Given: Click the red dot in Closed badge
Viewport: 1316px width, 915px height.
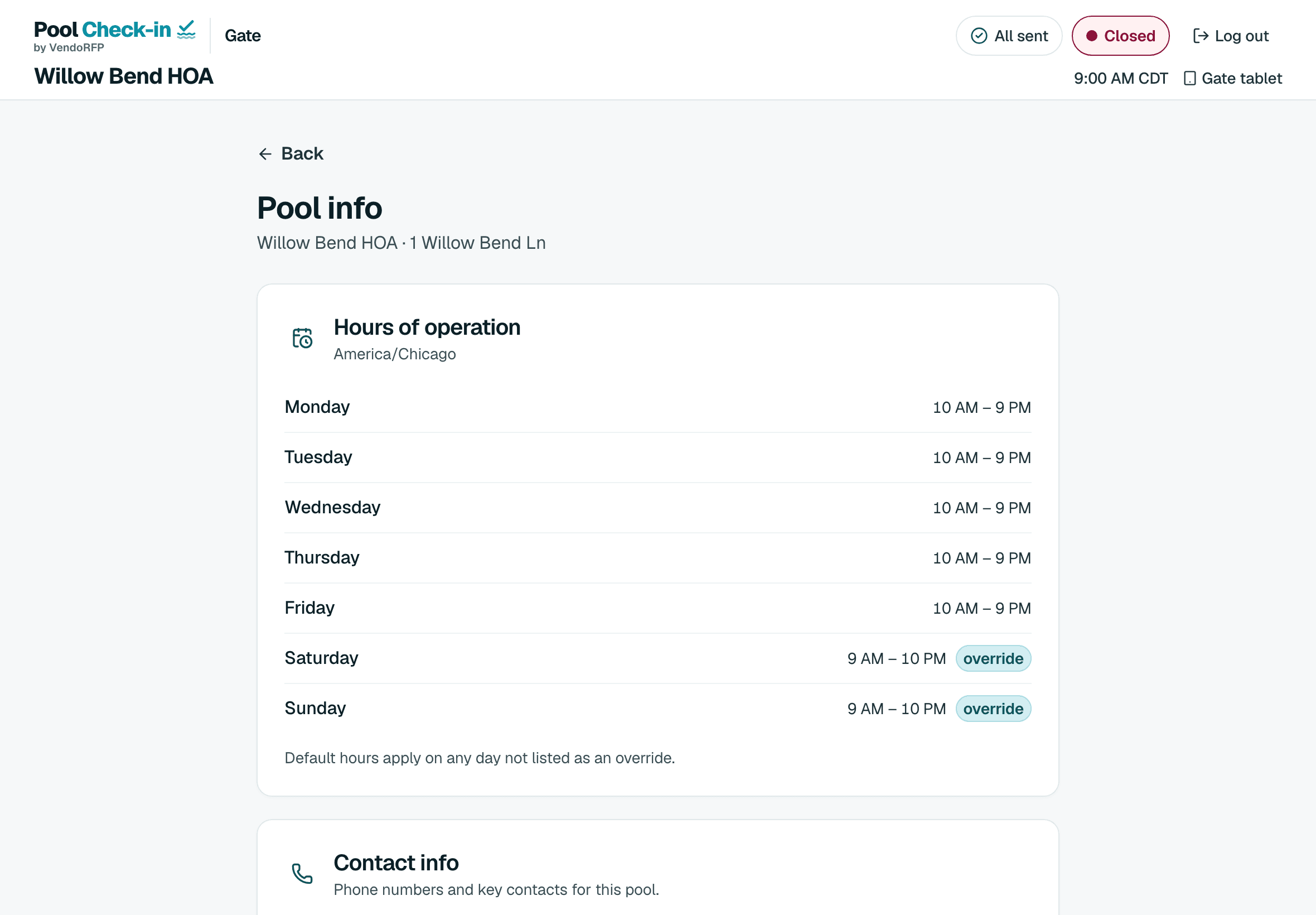Looking at the screenshot, I should pyautogui.click(x=1092, y=36).
